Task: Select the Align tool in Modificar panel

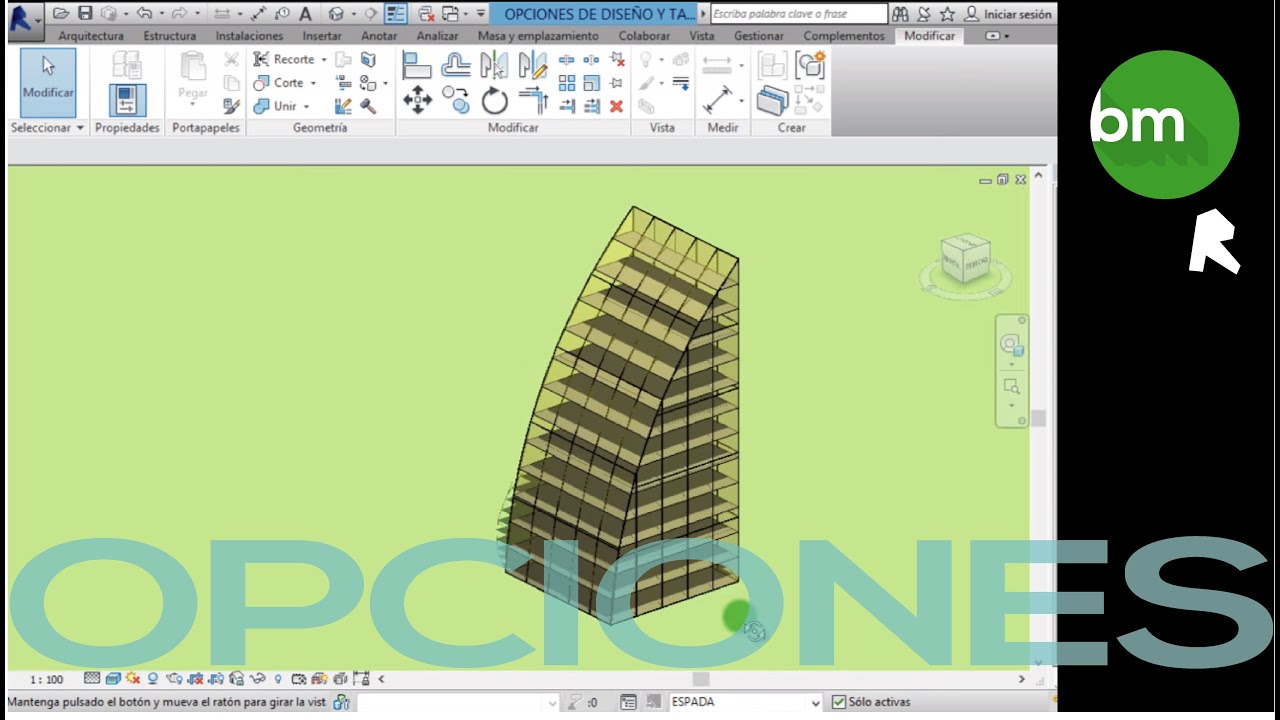Action: (x=417, y=66)
